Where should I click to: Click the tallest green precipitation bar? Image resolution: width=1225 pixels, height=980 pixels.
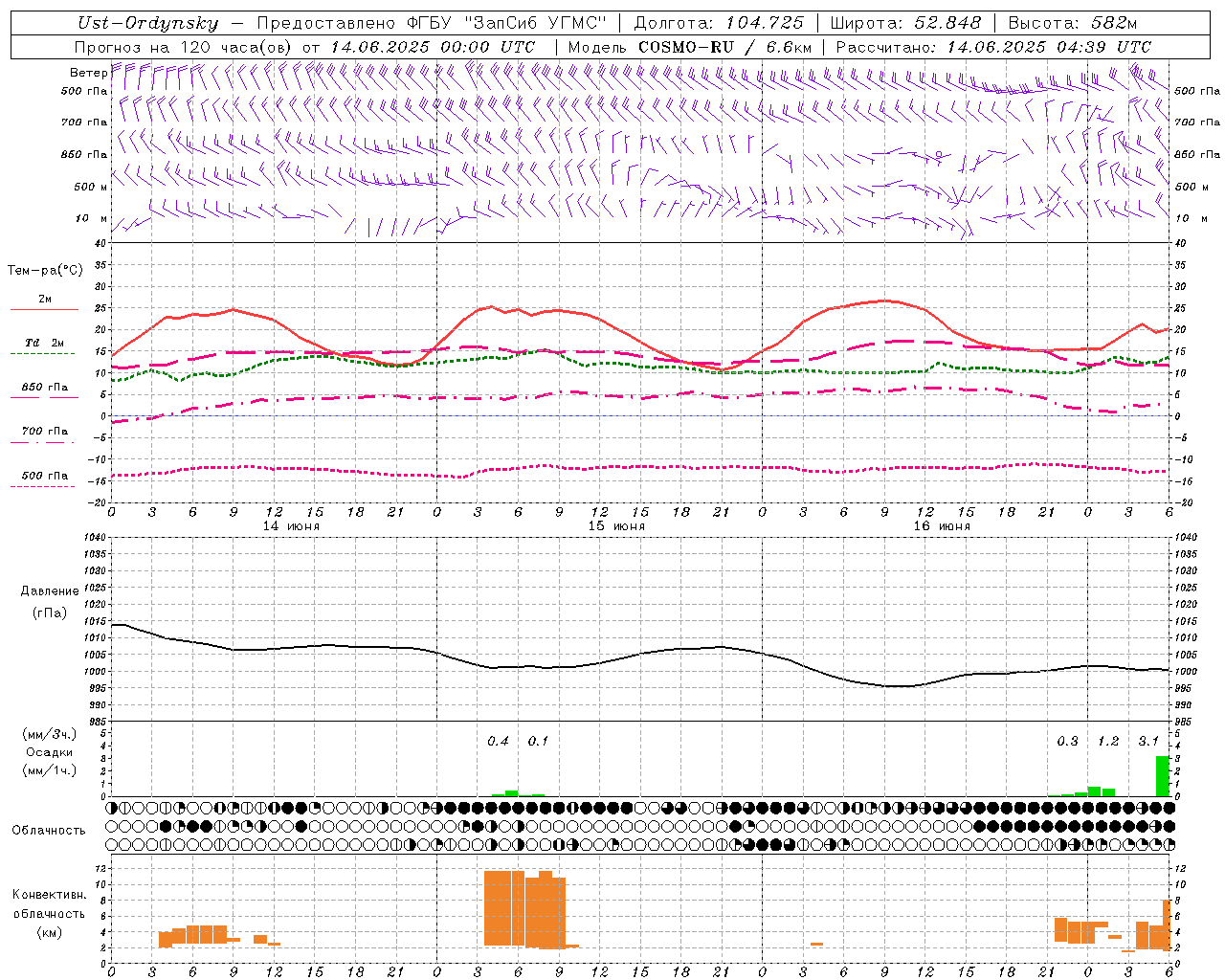[1163, 776]
